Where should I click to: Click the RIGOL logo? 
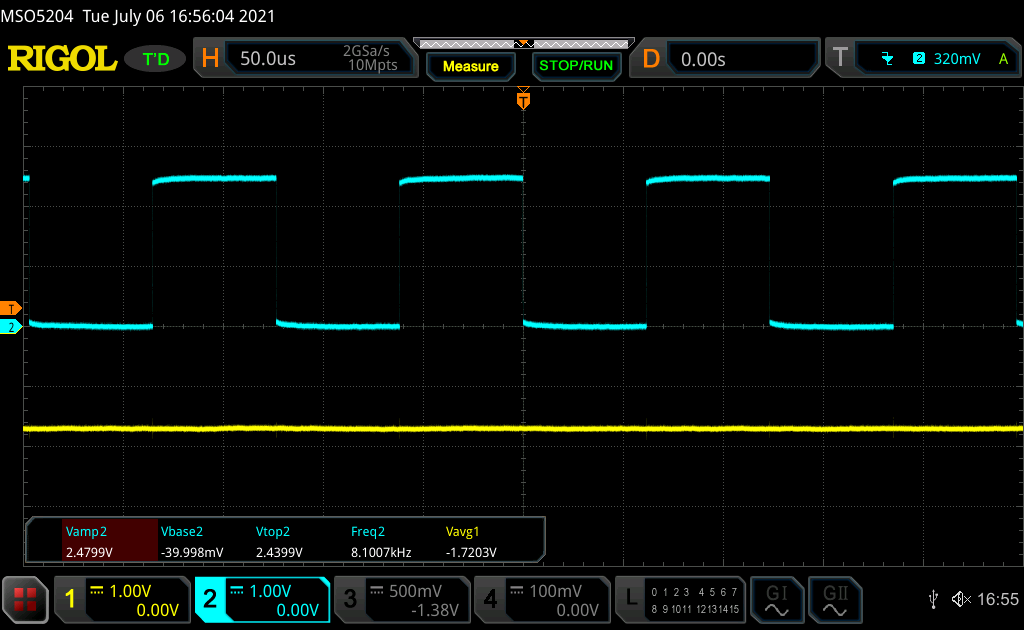tap(62, 59)
